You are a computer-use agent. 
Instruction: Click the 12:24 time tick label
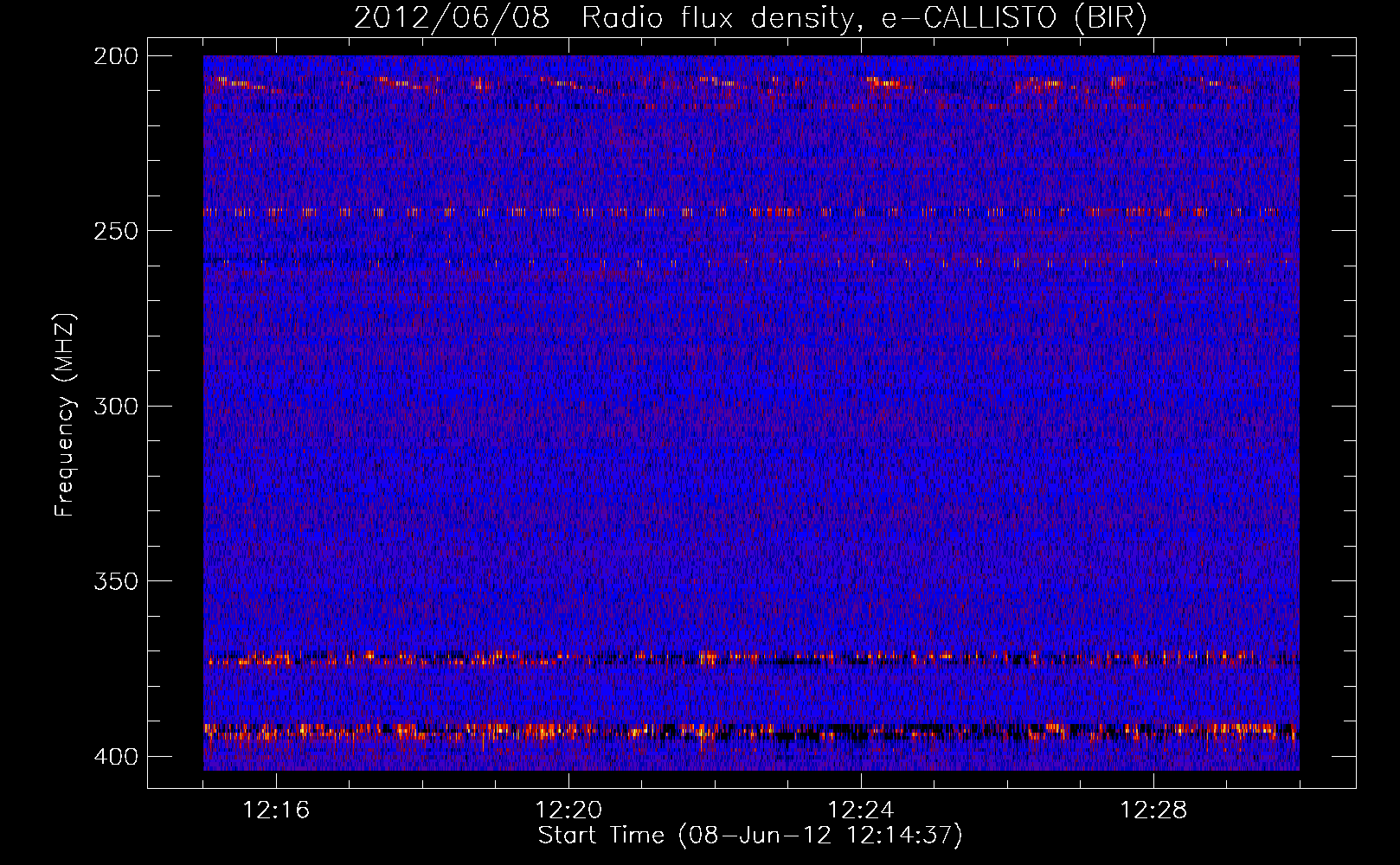coord(861,811)
